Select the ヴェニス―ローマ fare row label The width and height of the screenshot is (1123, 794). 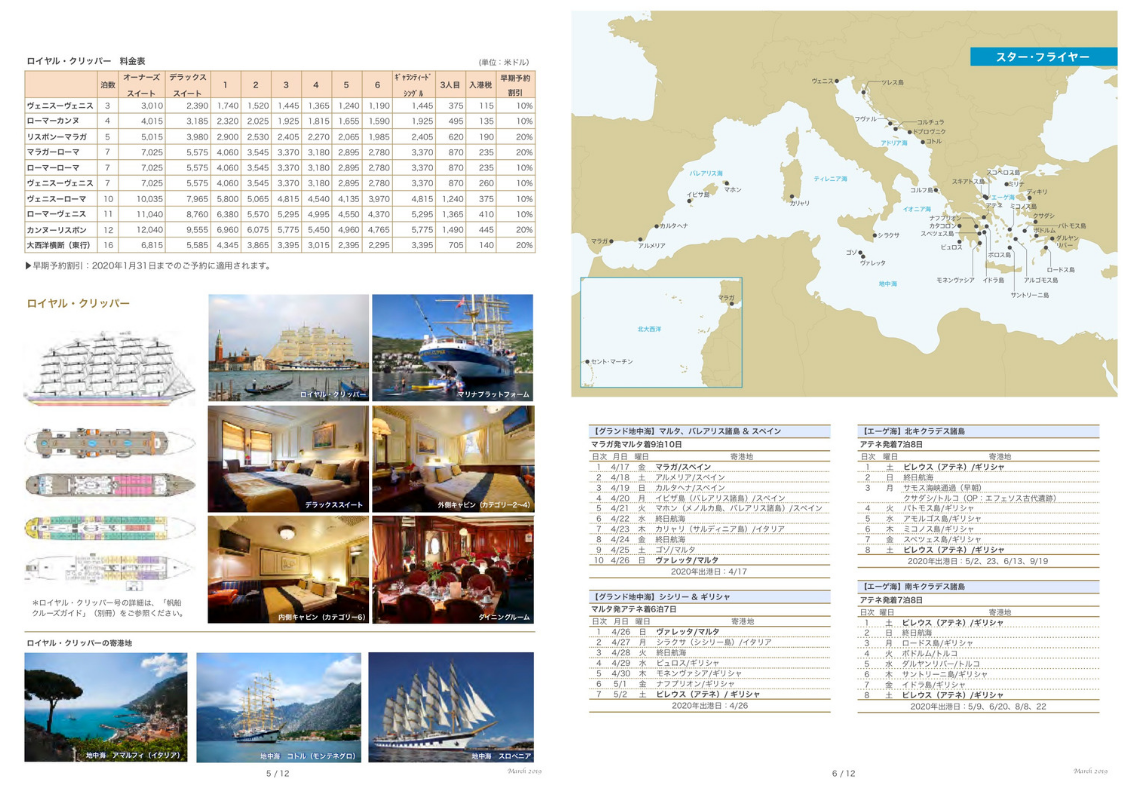click(57, 198)
